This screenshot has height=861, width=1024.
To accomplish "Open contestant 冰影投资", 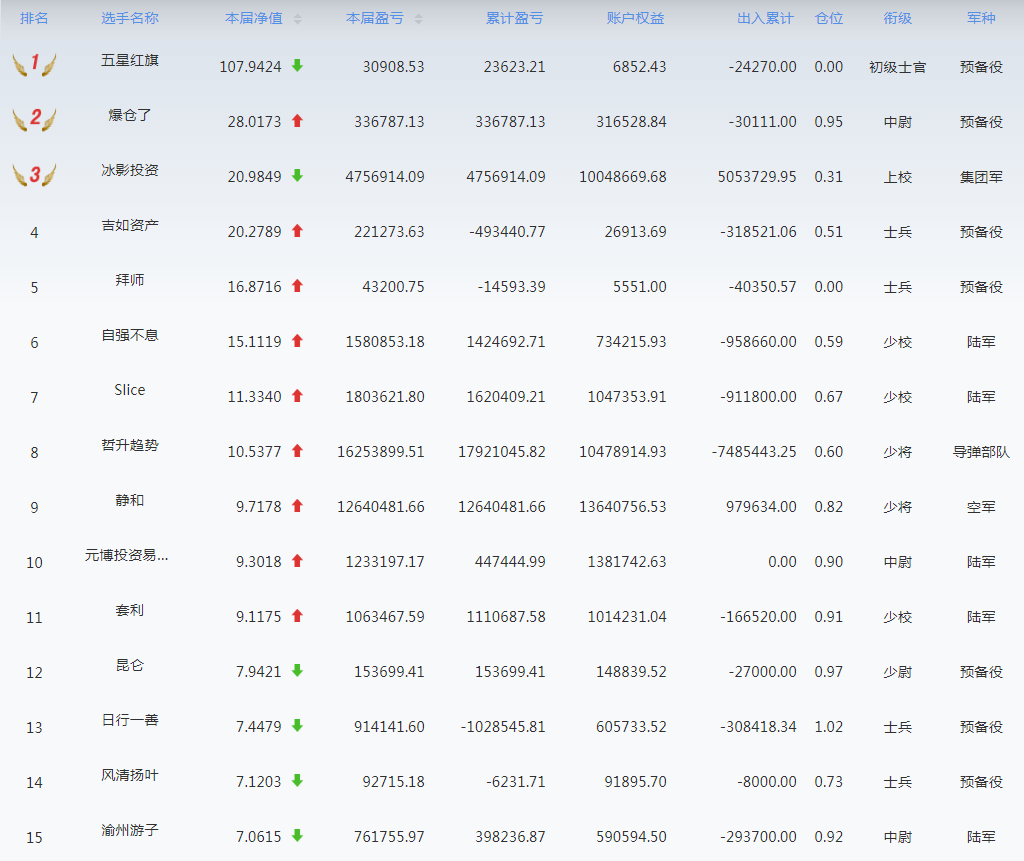I will coord(130,170).
